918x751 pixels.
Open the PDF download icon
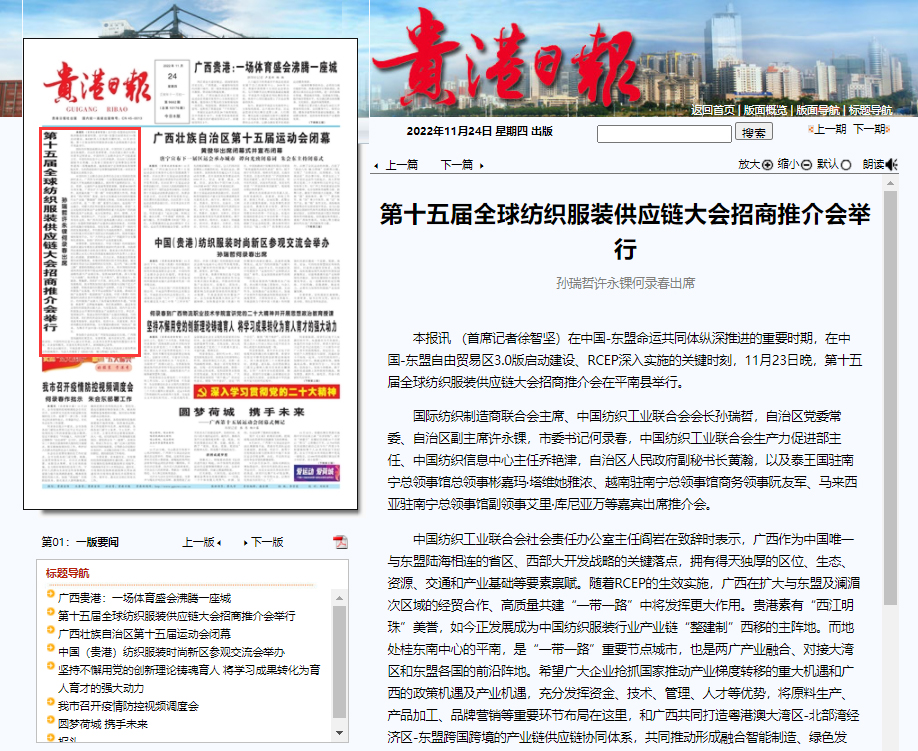point(340,542)
